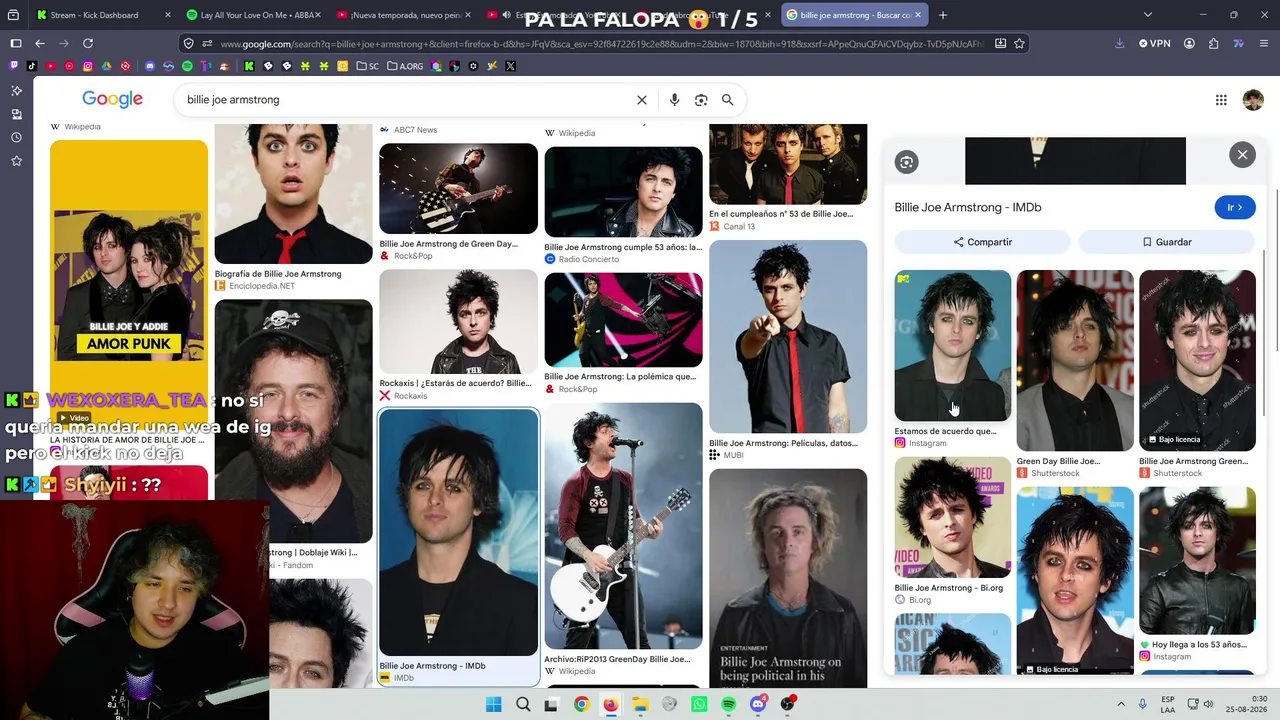Open the Google apps grid

tap(1221, 100)
